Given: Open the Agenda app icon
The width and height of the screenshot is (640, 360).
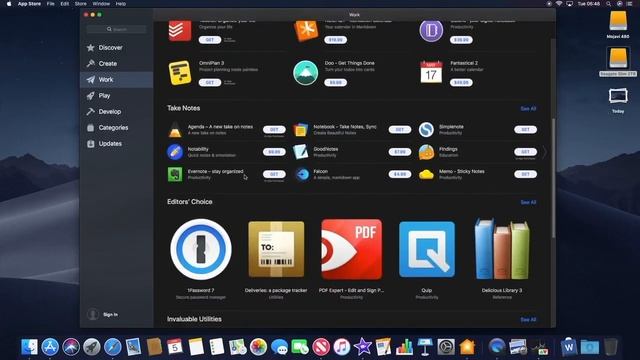Looking at the screenshot, I should (x=175, y=130).
